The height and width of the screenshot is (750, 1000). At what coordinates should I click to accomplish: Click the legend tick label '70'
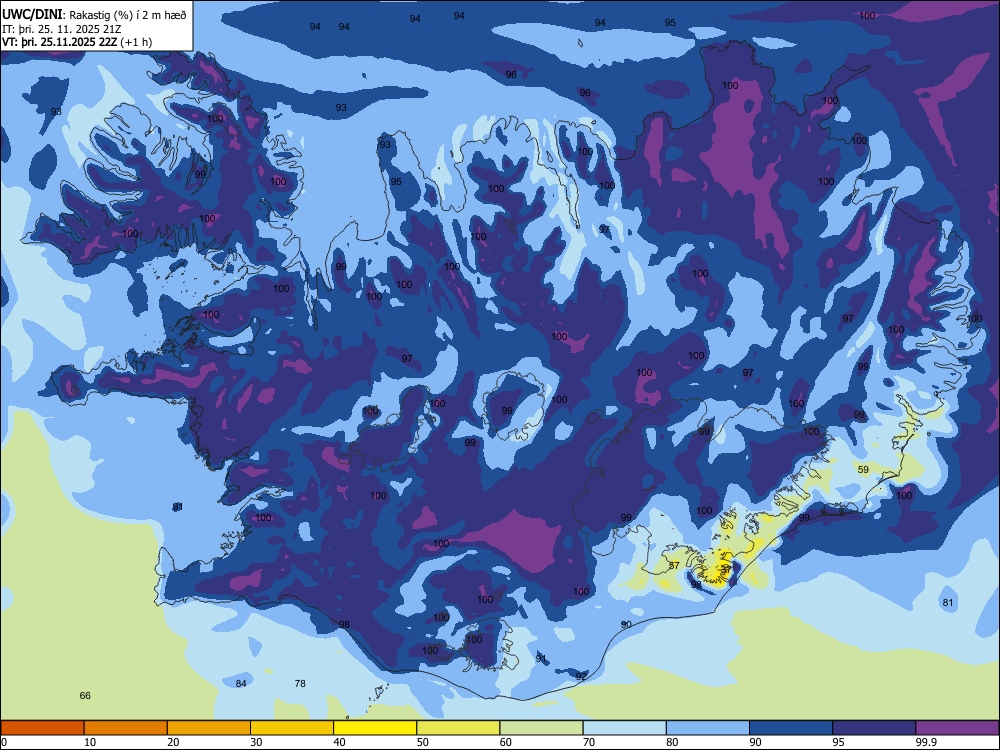click(x=589, y=742)
